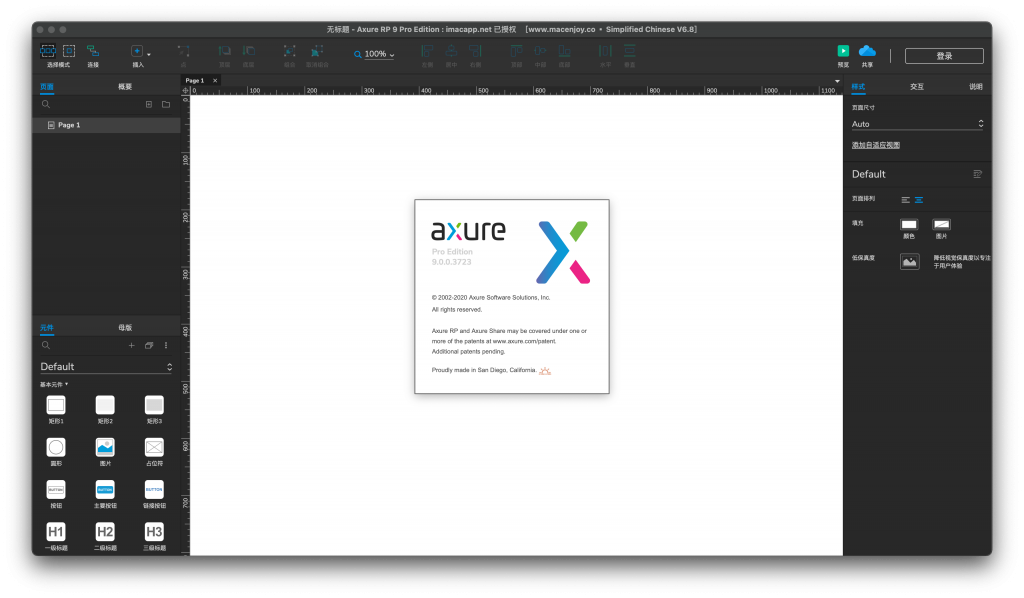Align top with 顶部 icon

[516, 51]
